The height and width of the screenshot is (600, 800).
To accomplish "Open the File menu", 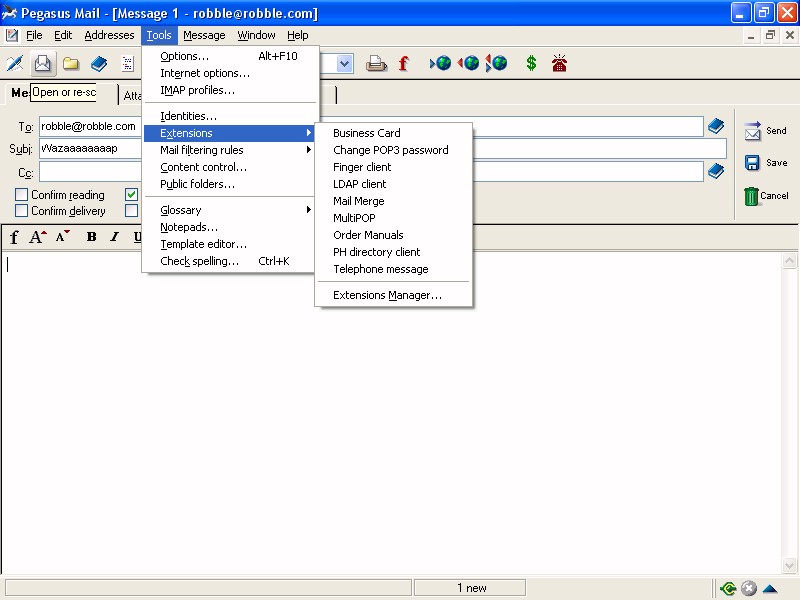I will pos(34,35).
